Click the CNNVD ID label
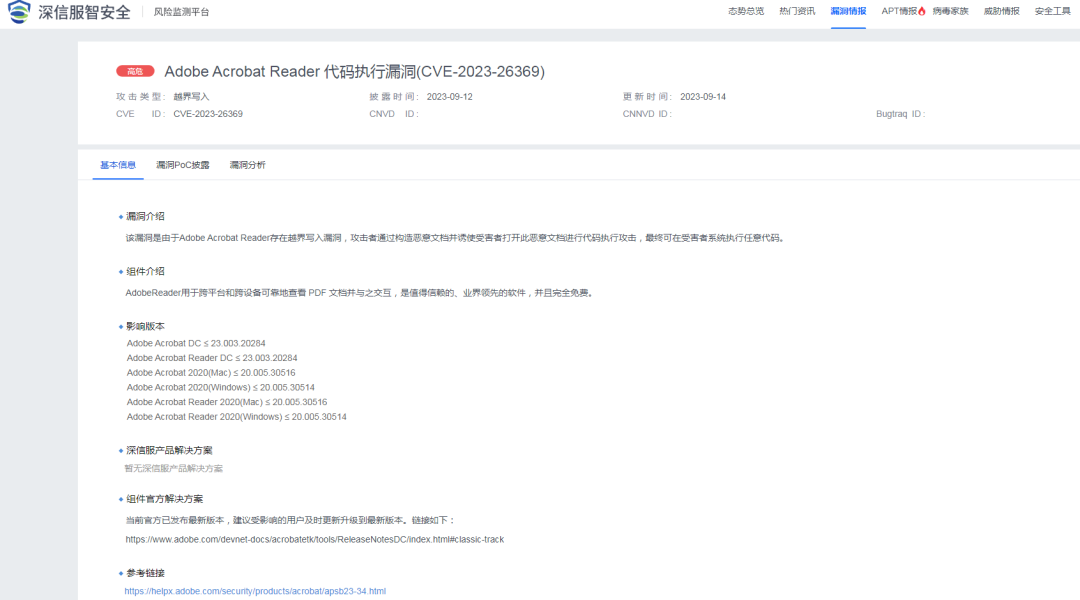Screen dimensions: 1080x600 pyautogui.click(x=647, y=114)
